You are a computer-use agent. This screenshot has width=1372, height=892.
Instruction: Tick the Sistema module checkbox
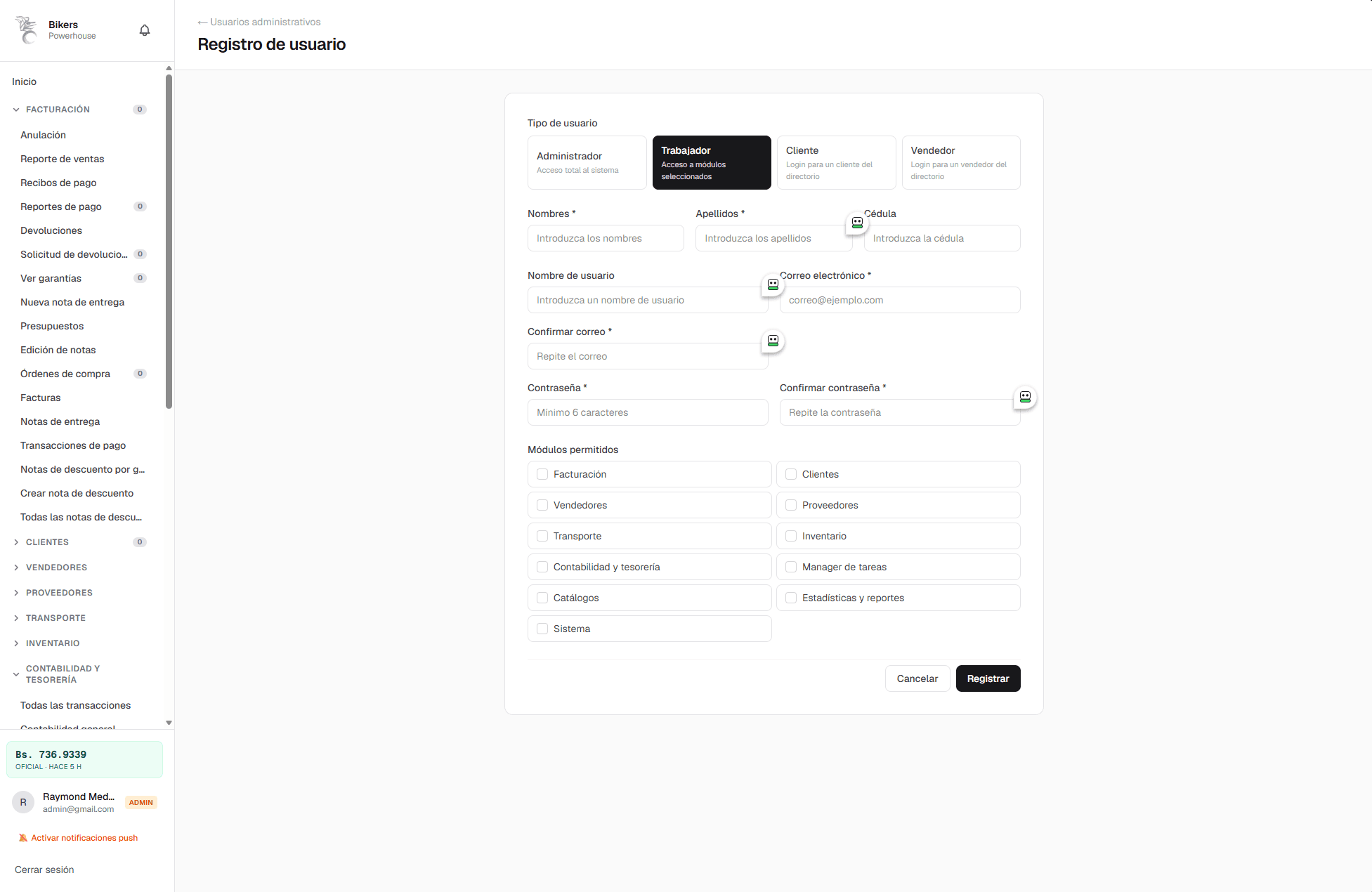(x=542, y=629)
